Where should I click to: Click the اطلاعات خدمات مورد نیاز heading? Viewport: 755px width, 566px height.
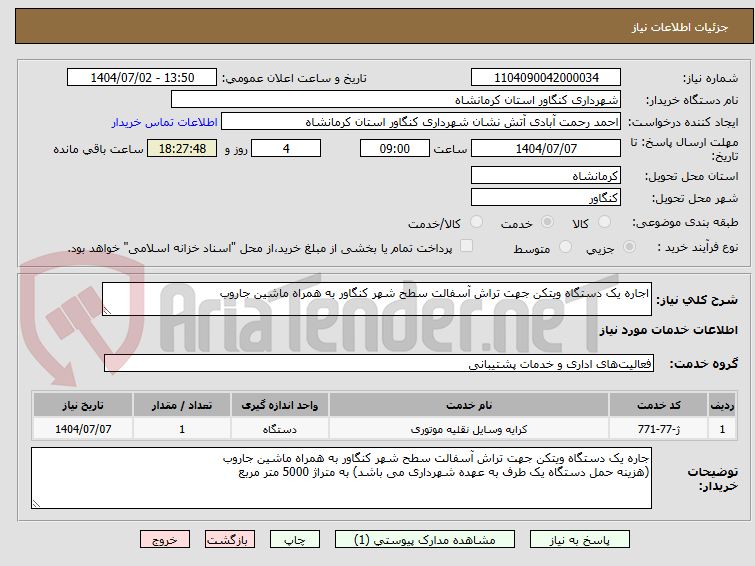click(x=668, y=330)
